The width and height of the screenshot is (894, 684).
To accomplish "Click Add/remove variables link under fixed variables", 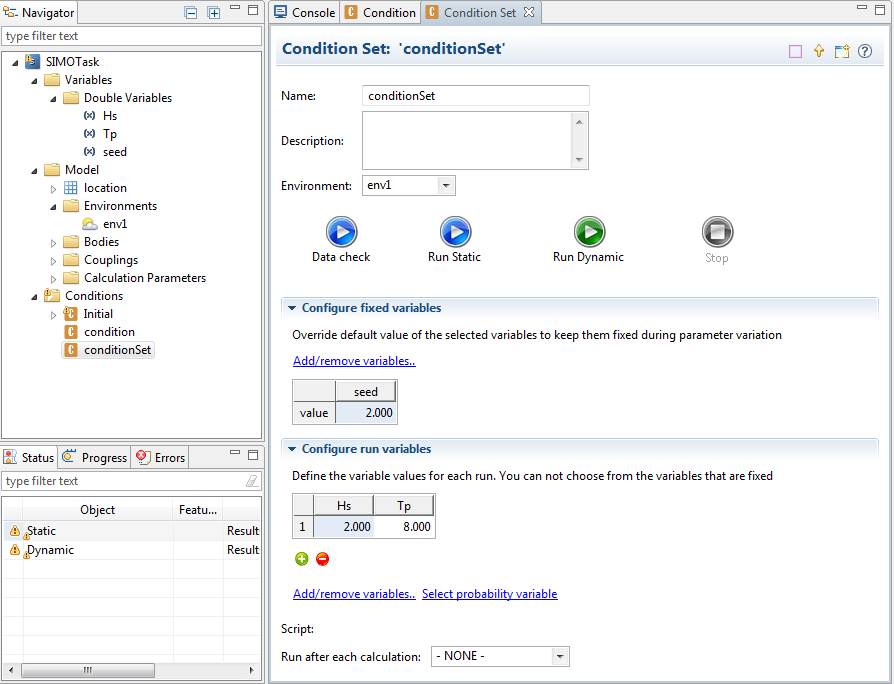I will [x=354, y=361].
